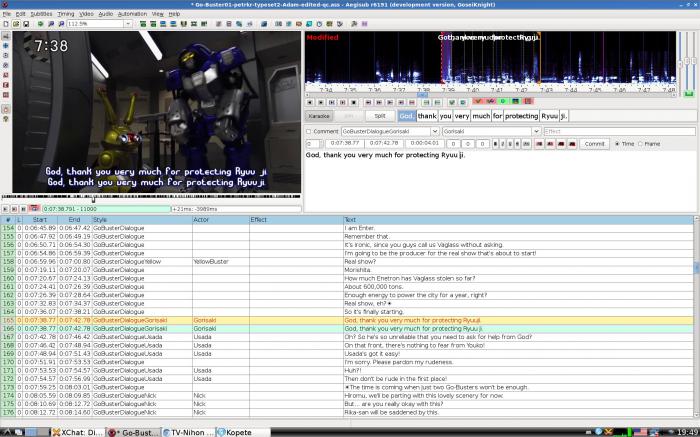Open visual typesetting help icon
This screenshot has height=437, width=700.
(6, 119)
